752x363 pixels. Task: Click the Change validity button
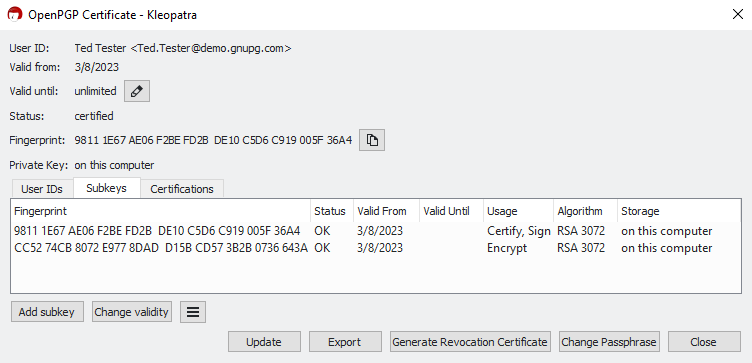pyautogui.click(x=131, y=312)
